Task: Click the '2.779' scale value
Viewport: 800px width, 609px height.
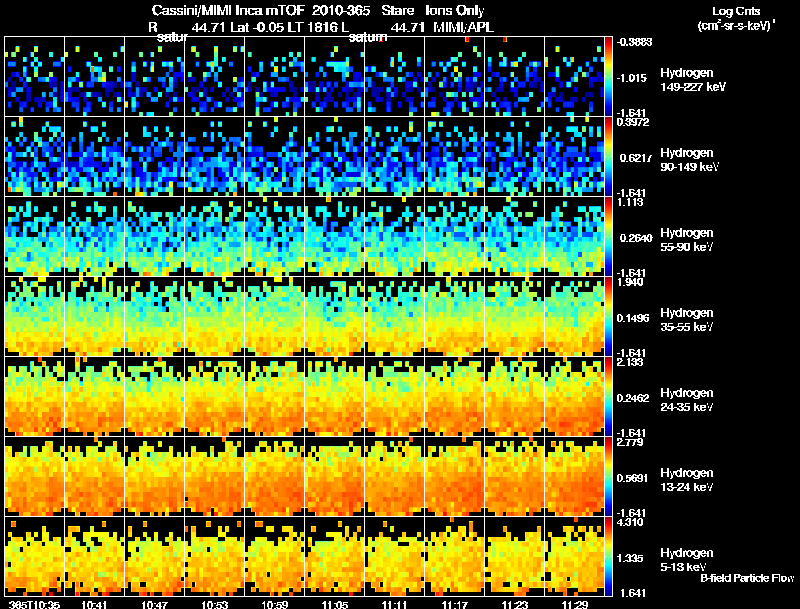Action: click(630, 442)
